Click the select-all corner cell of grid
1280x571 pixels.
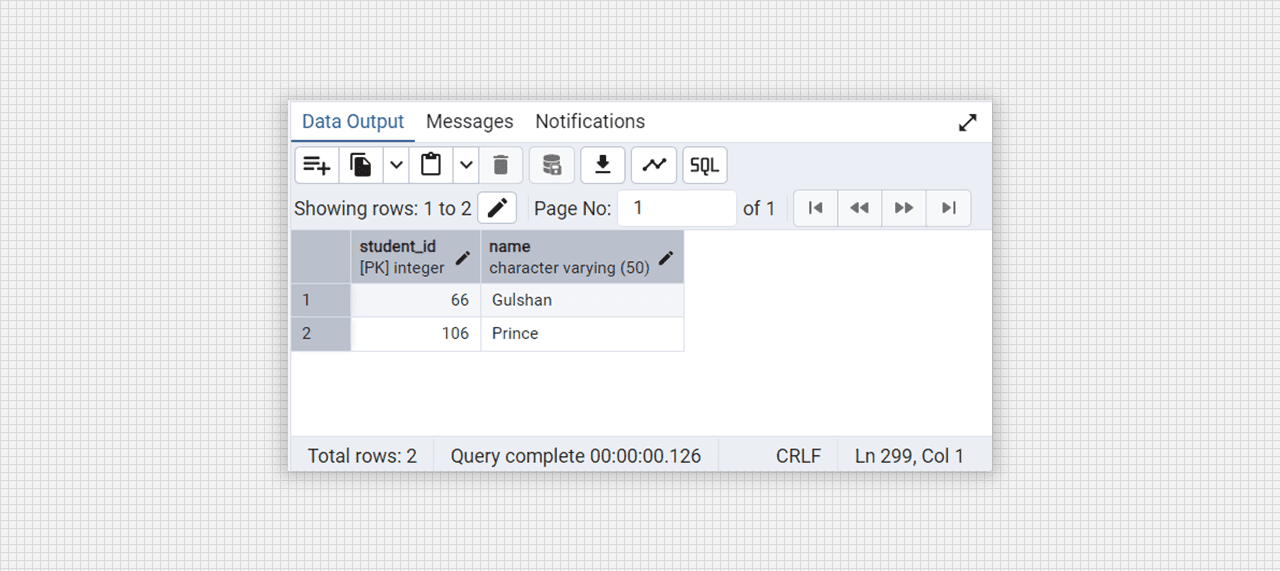coord(321,257)
